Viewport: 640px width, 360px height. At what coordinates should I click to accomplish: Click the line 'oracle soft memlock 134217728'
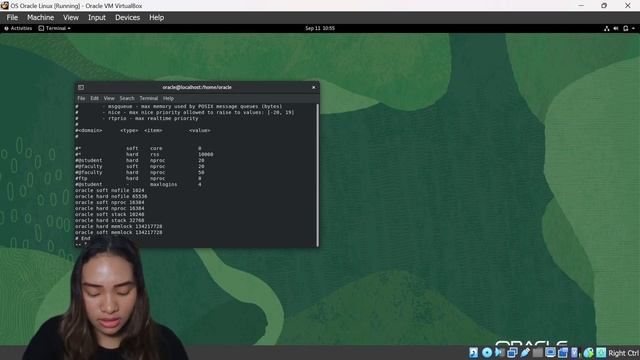[118, 232]
